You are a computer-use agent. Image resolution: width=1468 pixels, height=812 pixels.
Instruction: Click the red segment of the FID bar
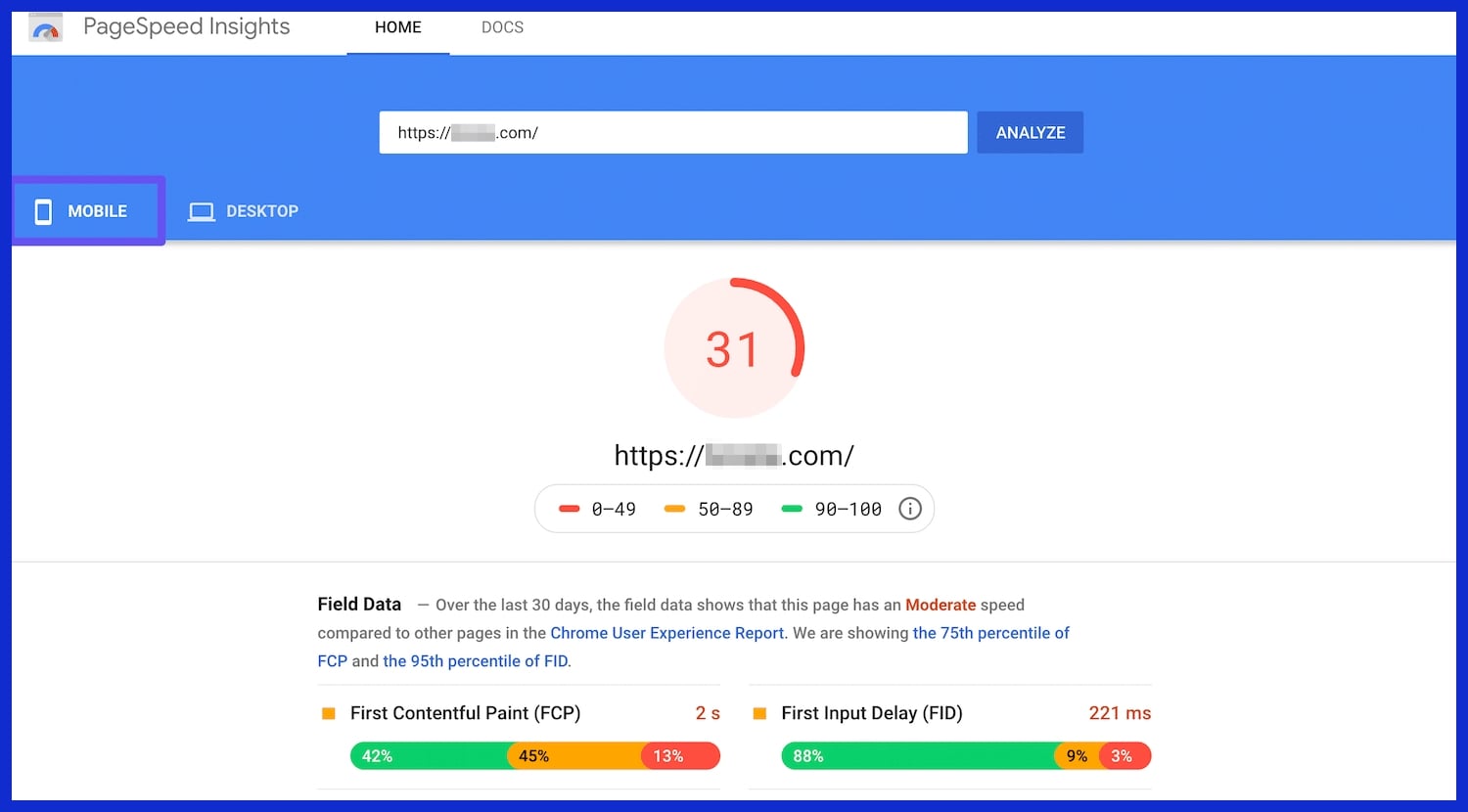(1124, 755)
